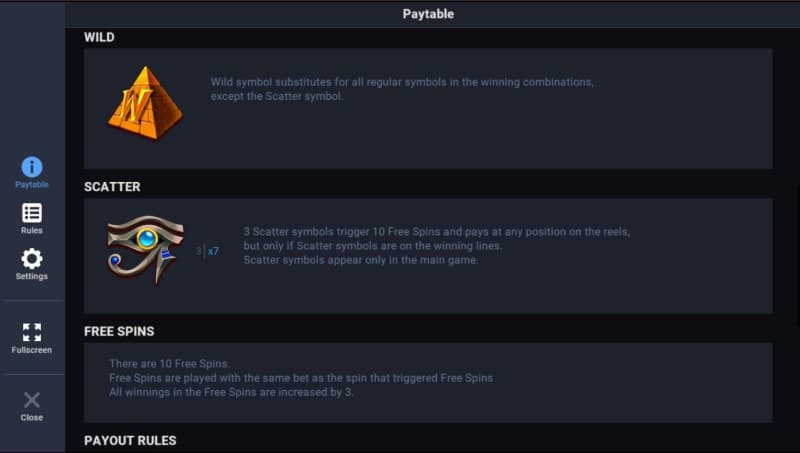Toggle Fullscreen mode with the corners icon

[32, 332]
